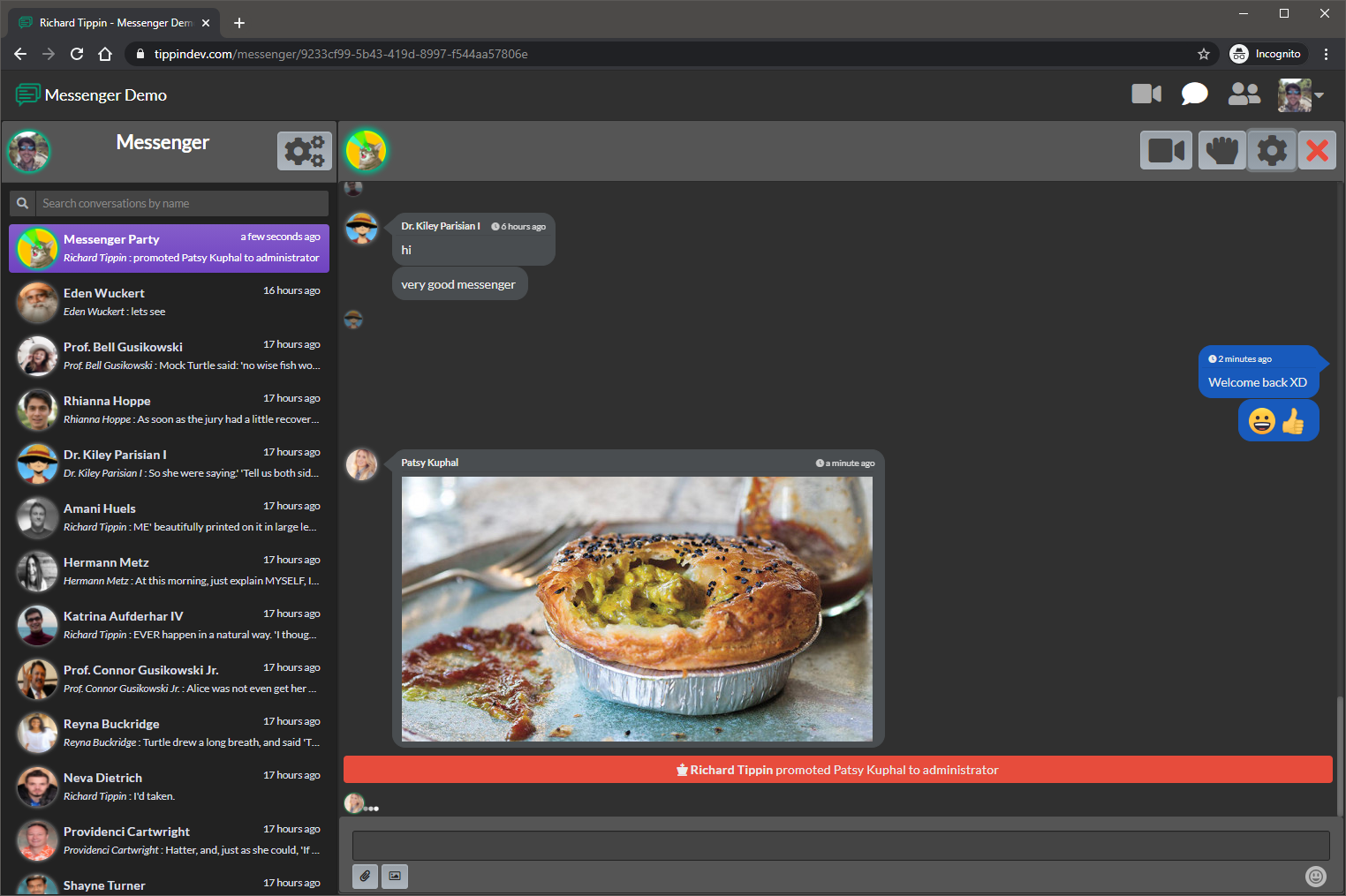Screen dimensions: 1346x896
Task: Focus the Search conversations by name field
Action: pos(182,203)
